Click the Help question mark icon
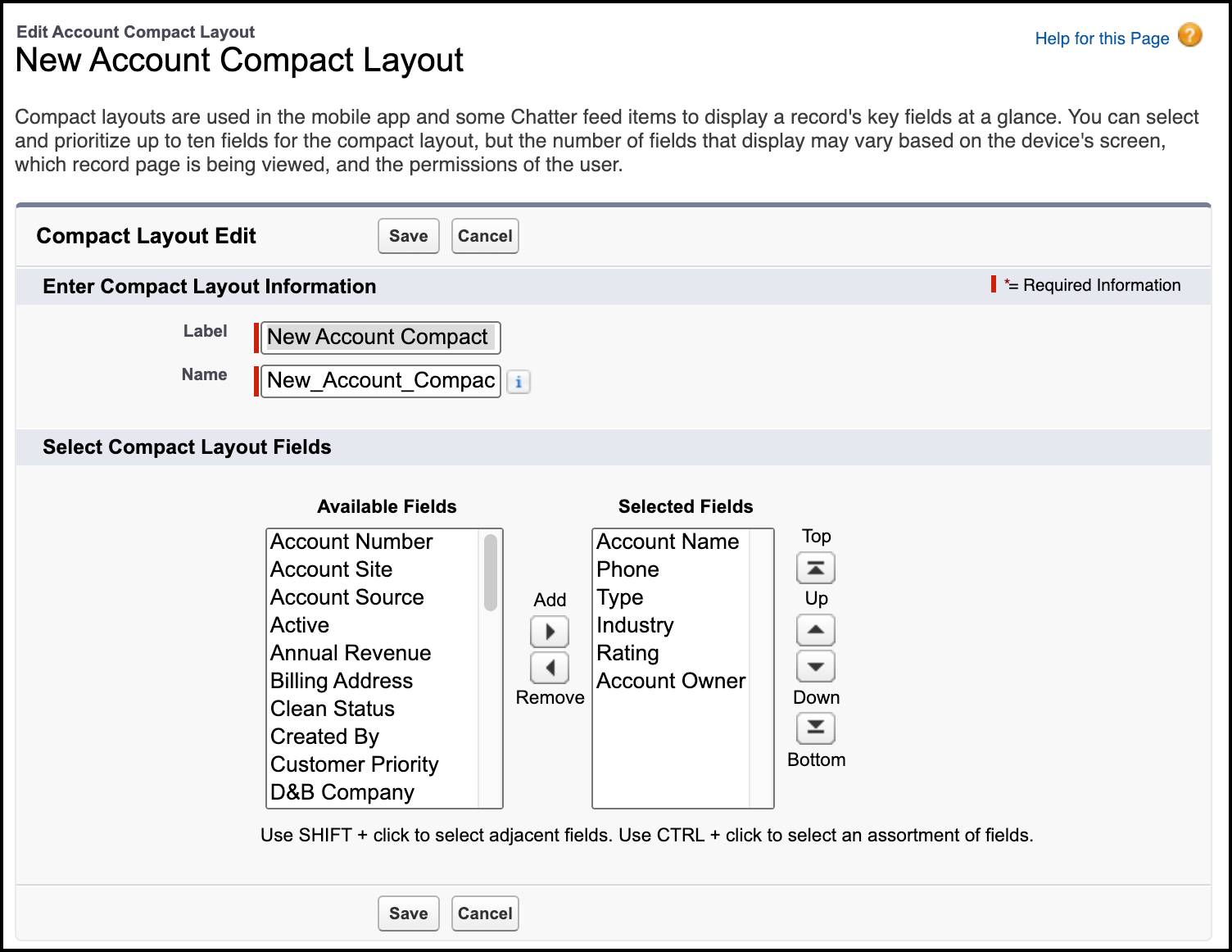 (1189, 35)
